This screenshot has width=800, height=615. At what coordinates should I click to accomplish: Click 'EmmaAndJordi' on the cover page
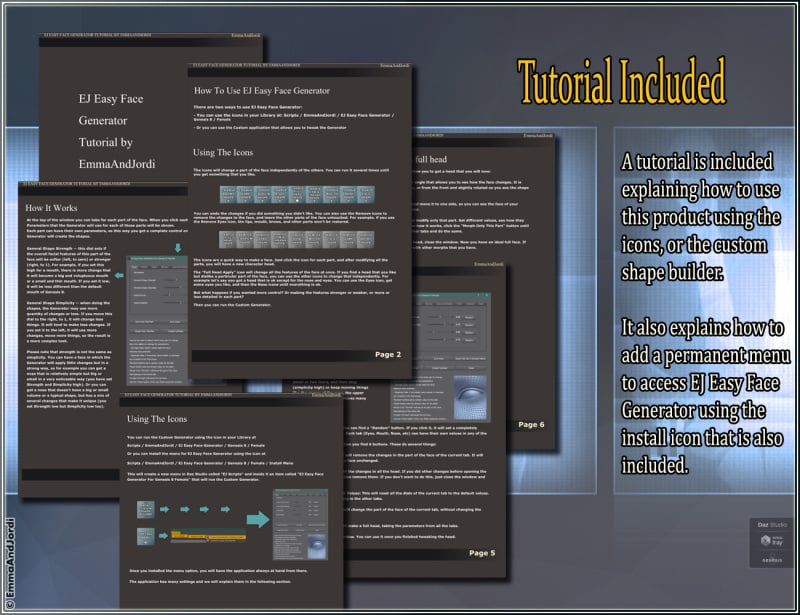point(117,164)
